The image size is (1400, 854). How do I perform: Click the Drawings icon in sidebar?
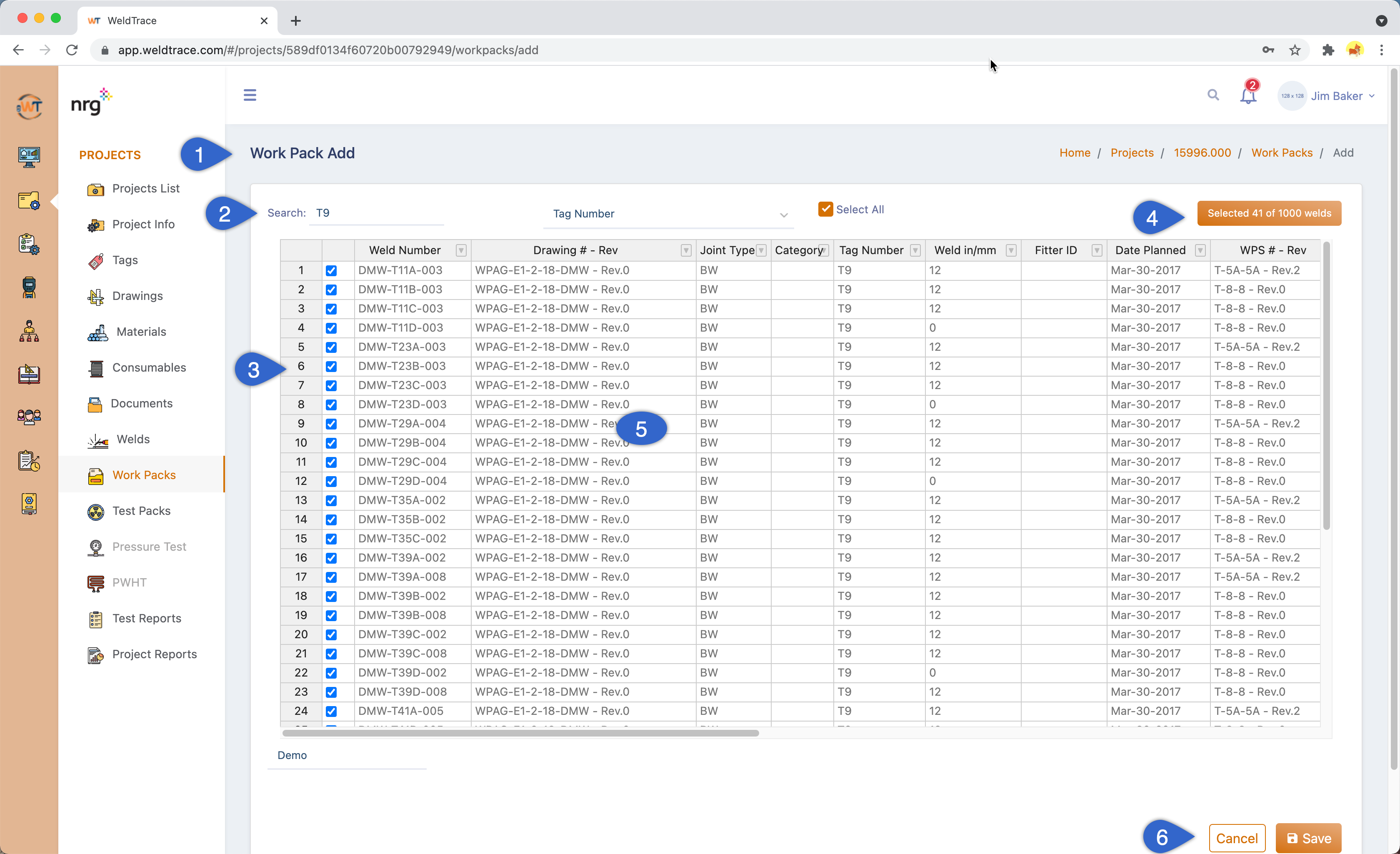click(95, 297)
